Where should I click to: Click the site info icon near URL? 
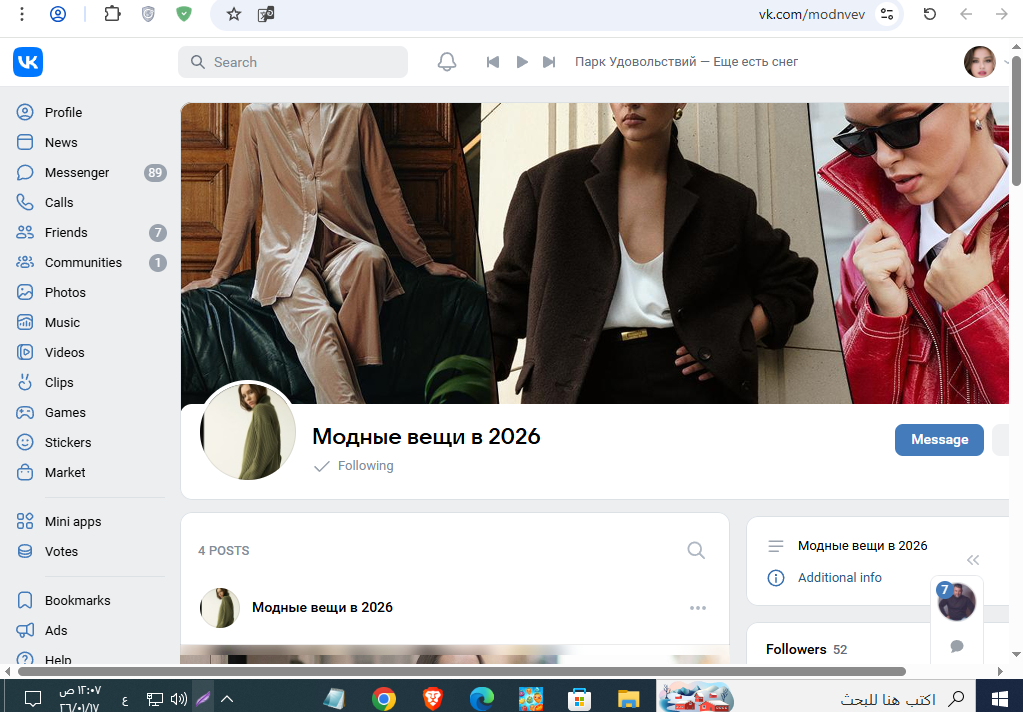tap(887, 14)
